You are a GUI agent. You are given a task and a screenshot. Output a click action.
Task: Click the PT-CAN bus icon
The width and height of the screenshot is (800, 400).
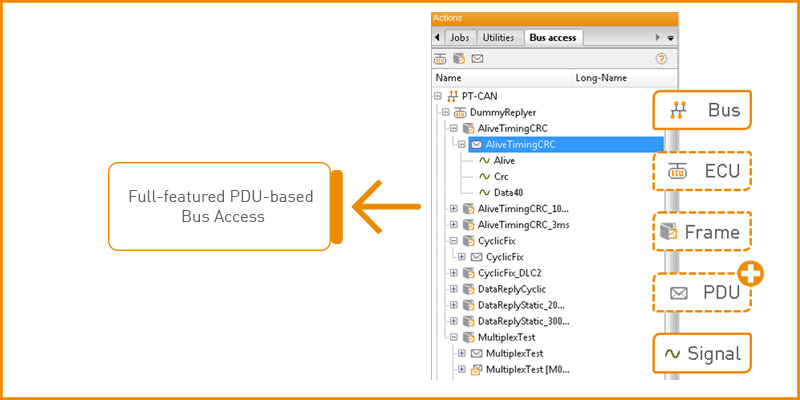(x=451, y=97)
